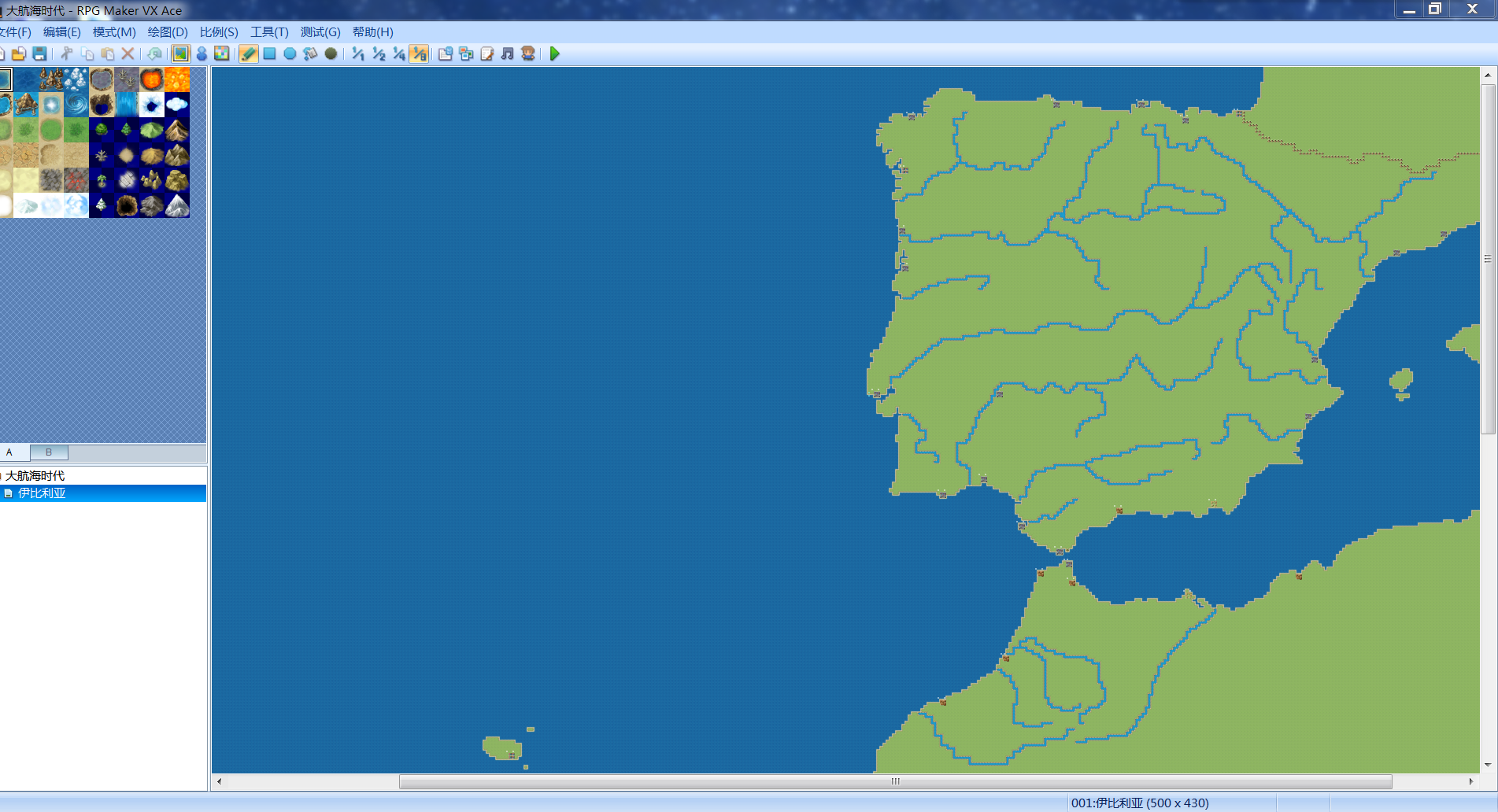Save the project with floppy icon
Viewport: 1498px width, 812px height.
click(x=39, y=54)
